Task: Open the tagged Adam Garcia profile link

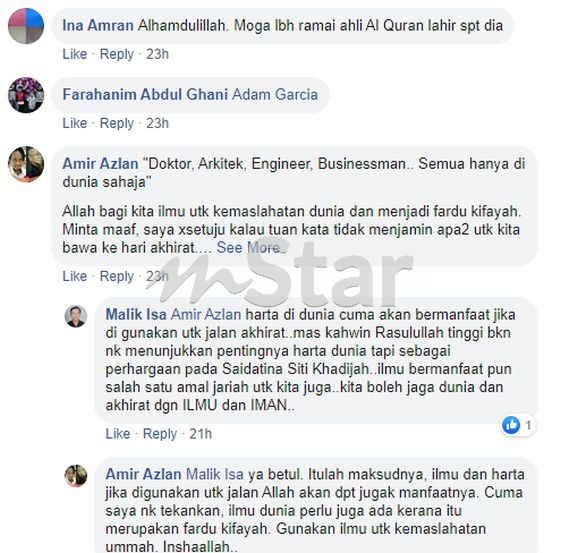Action: pos(275,95)
